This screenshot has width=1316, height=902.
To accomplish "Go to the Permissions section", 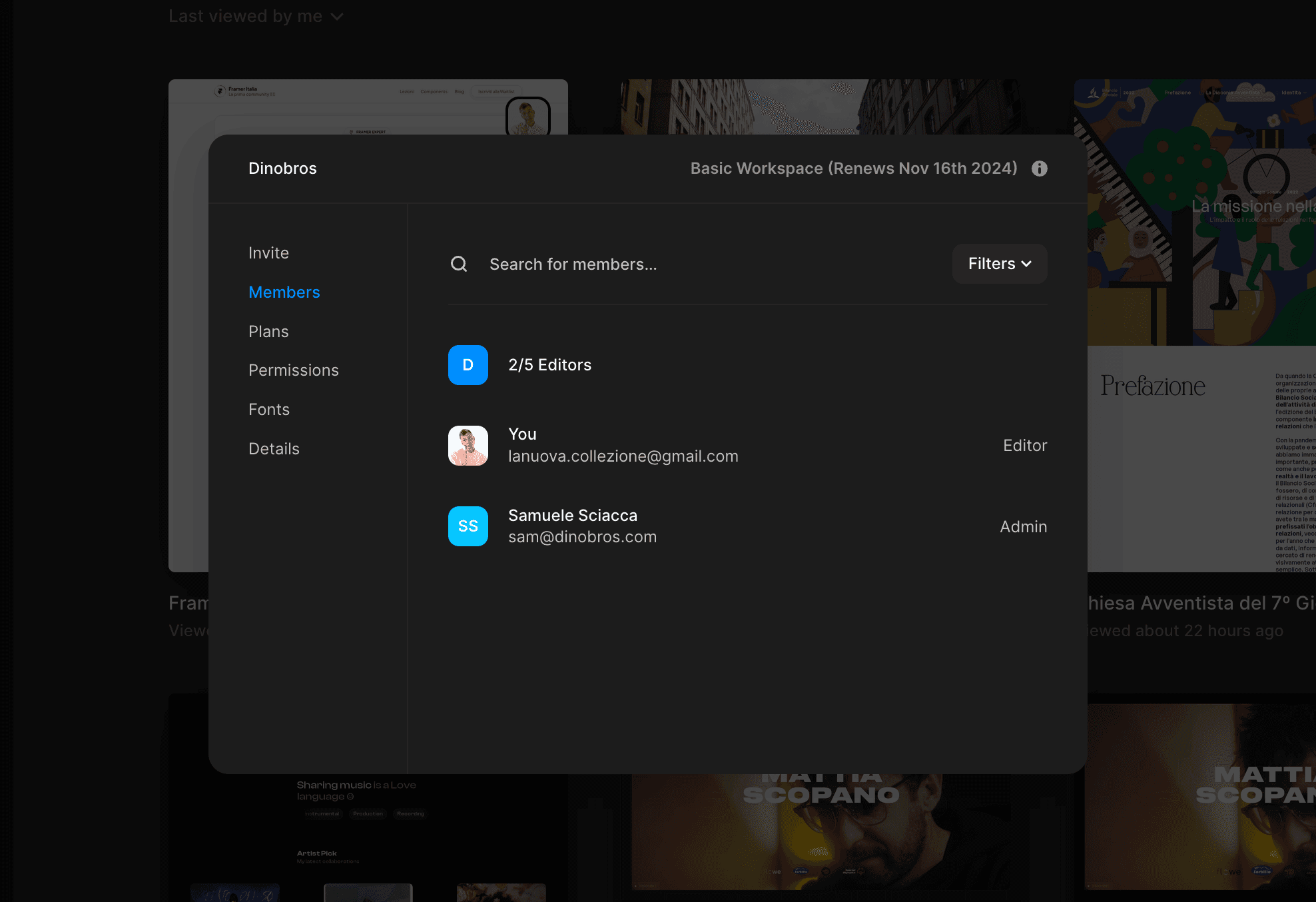I will pyautogui.click(x=293, y=370).
